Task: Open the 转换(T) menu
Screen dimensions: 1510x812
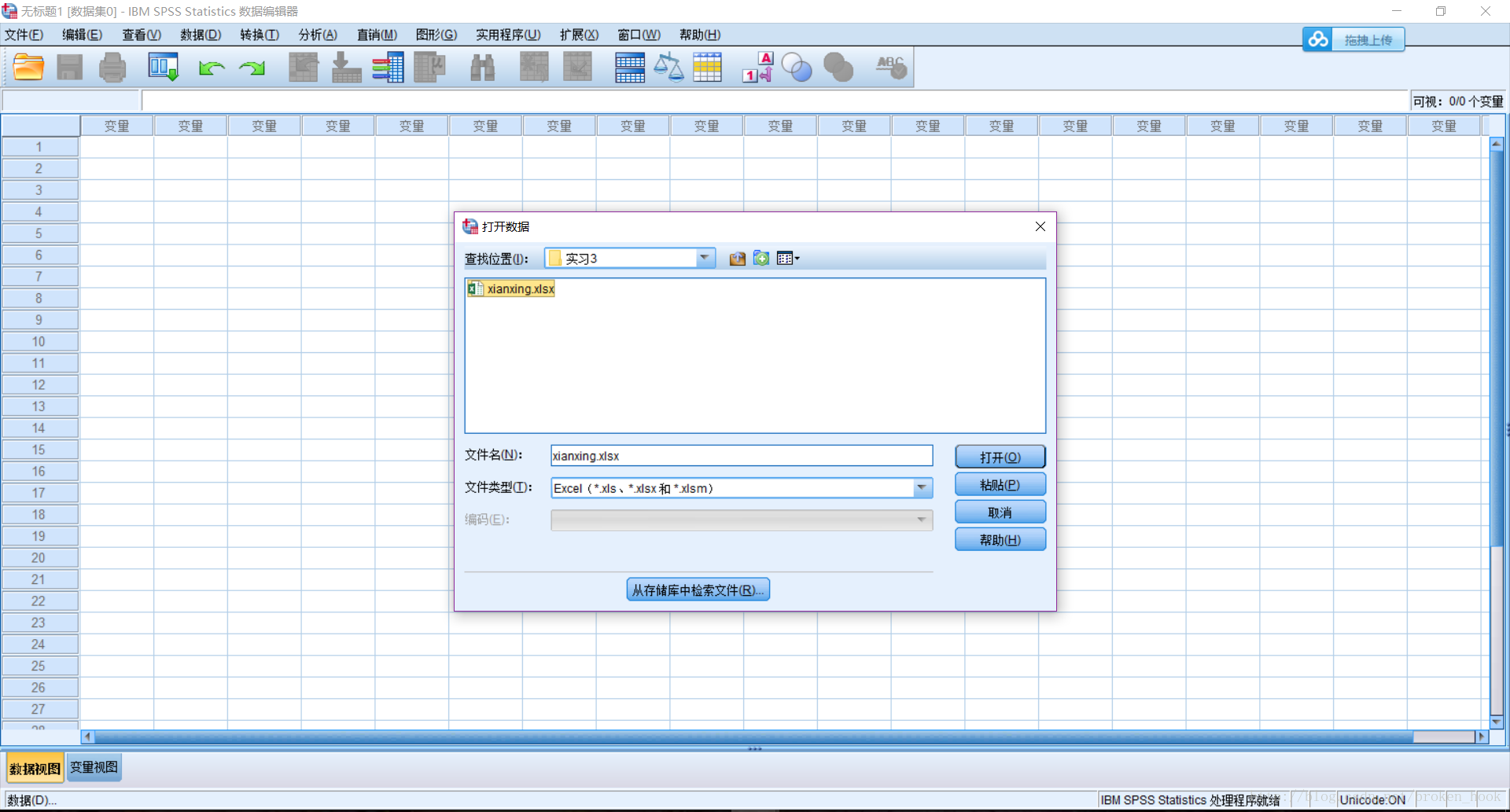Action: click(260, 35)
